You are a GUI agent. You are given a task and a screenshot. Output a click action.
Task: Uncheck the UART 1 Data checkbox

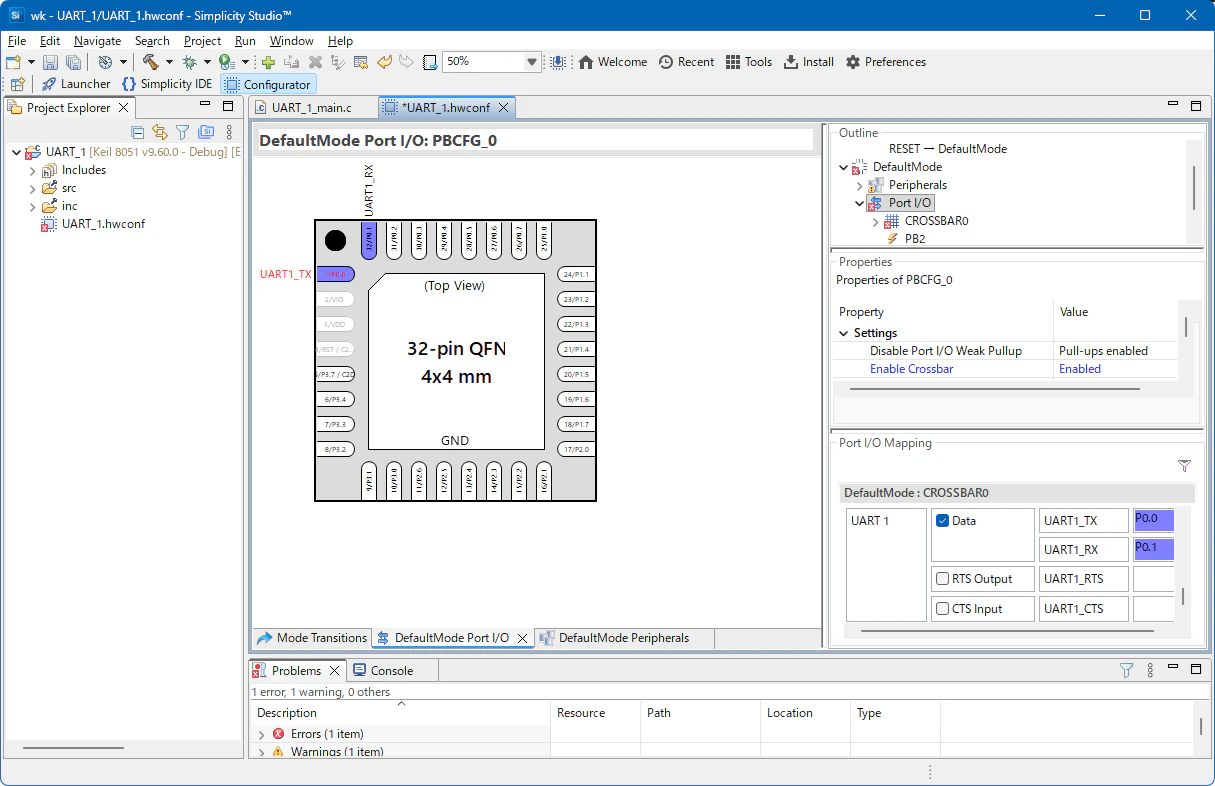pos(943,521)
